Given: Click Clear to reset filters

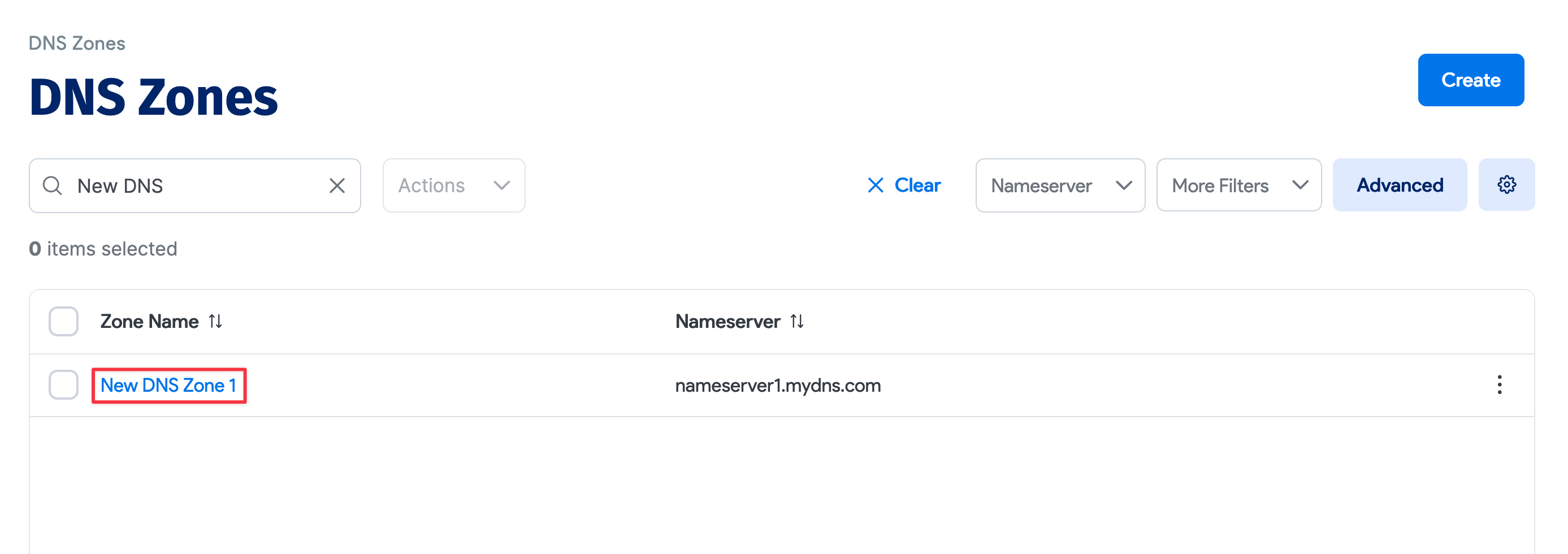Looking at the screenshot, I should click(x=917, y=185).
